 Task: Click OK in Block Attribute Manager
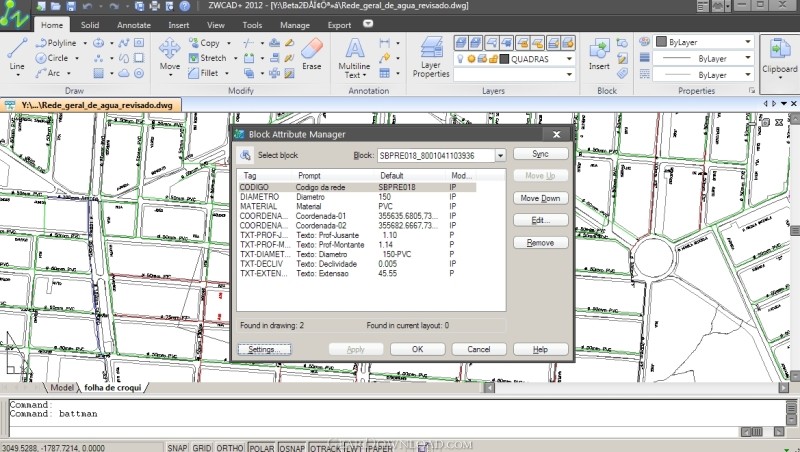[x=417, y=349]
